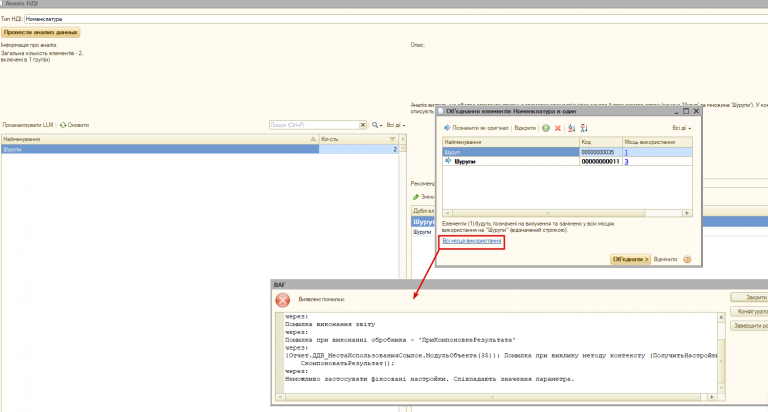Click the 'Об'єднати >' button
This screenshot has width=768, height=412.
tap(630, 259)
